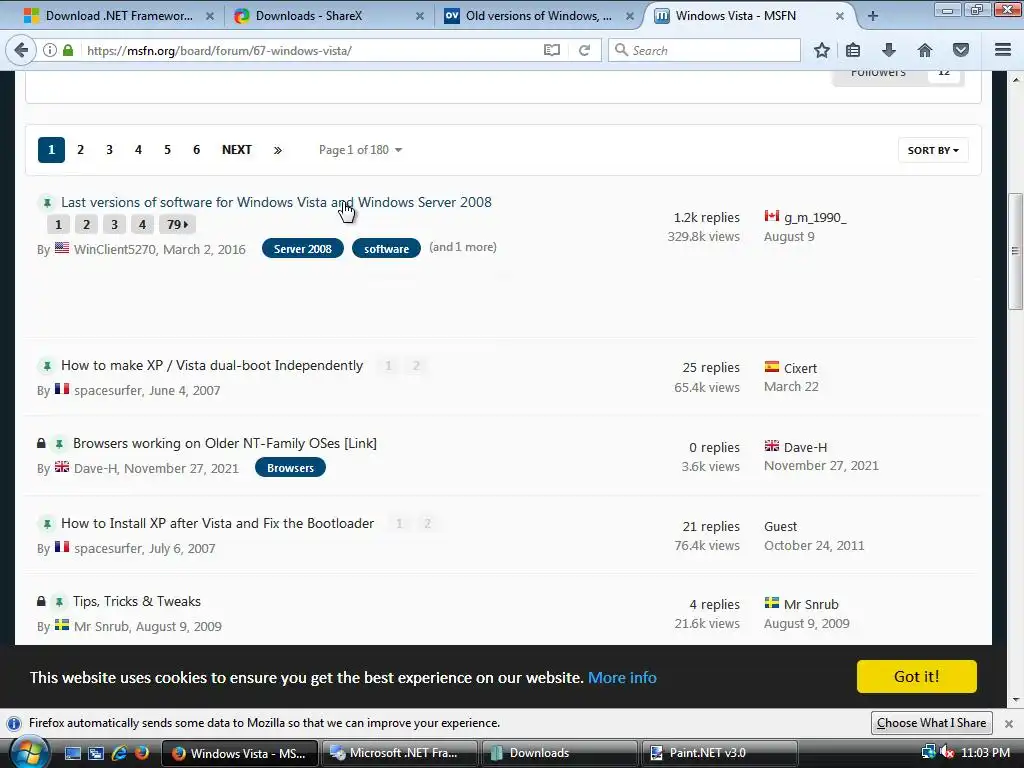Go to Firefox home page icon
Viewport: 1024px width, 768px height.
(925, 50)
